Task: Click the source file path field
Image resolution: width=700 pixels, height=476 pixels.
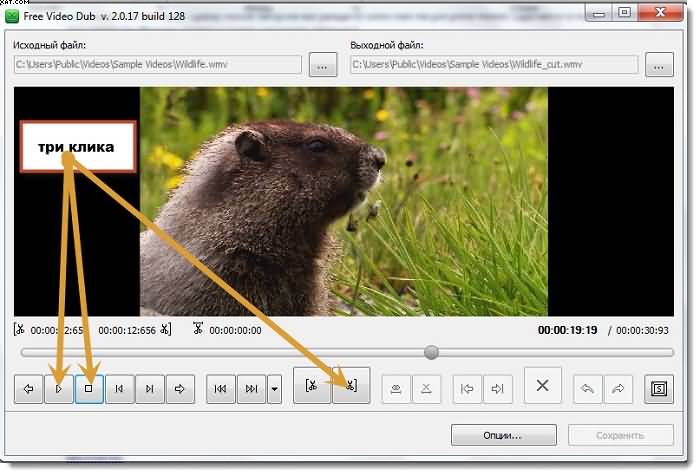Action: (x=158, y=65)
